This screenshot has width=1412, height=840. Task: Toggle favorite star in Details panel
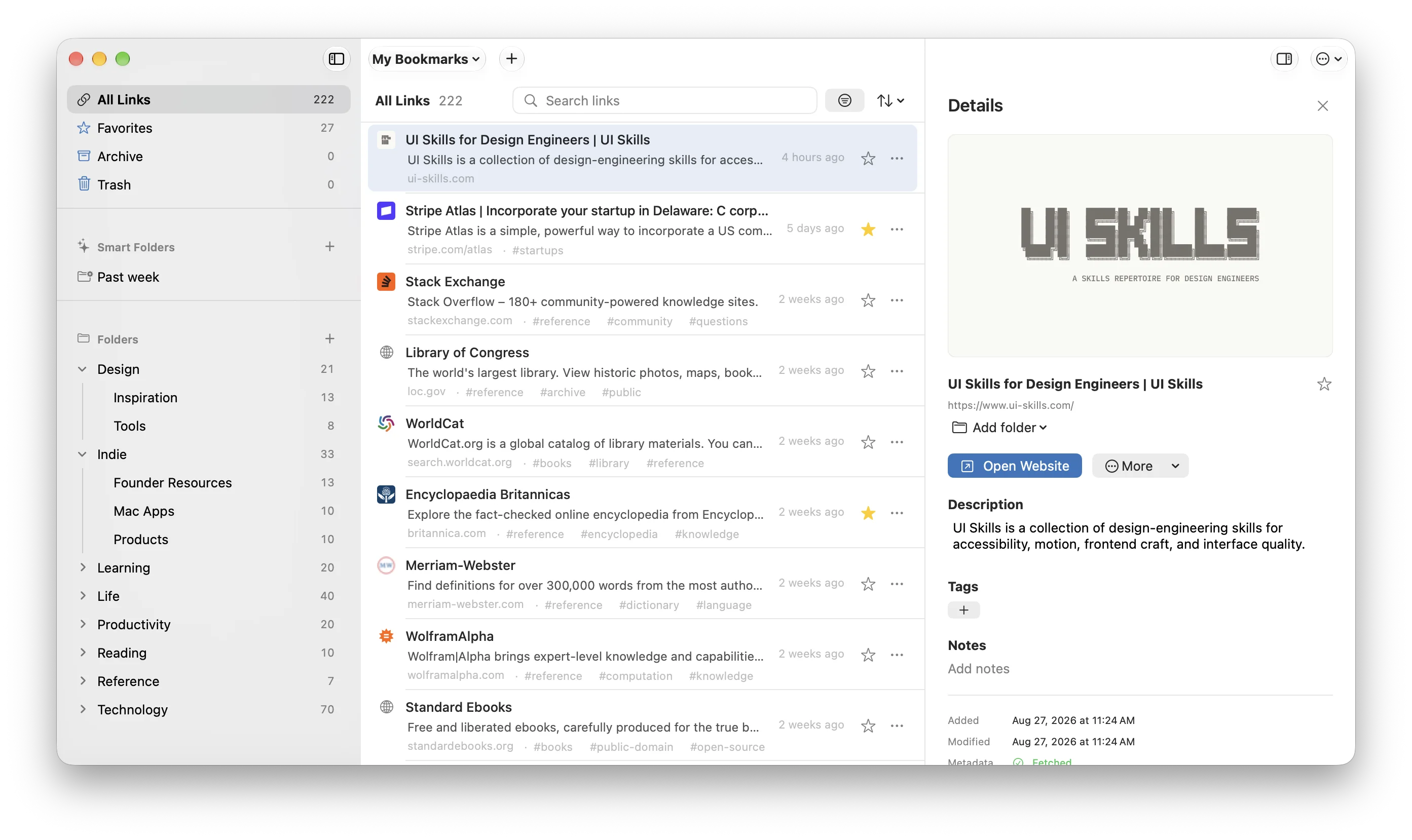click(1324, 385)
